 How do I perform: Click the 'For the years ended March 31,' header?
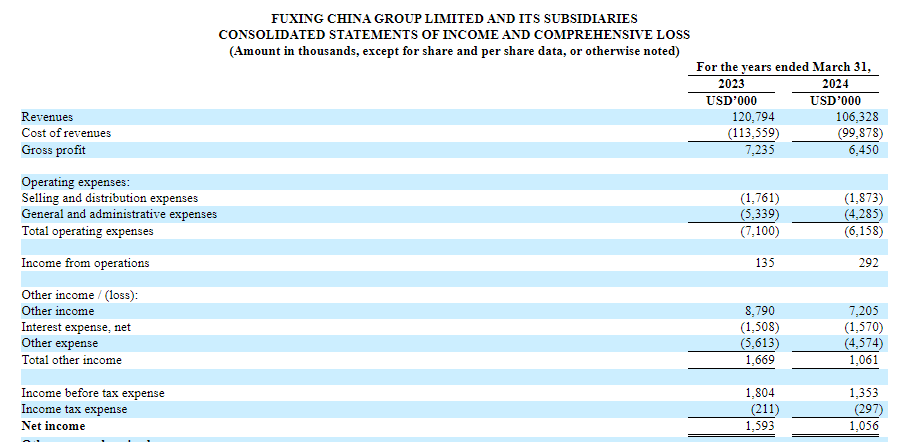click(x=784, y=67)
